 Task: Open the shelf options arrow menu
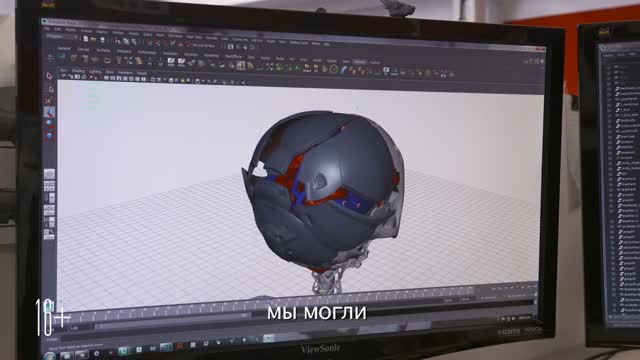pyautogui.click(x=51, y=58)
